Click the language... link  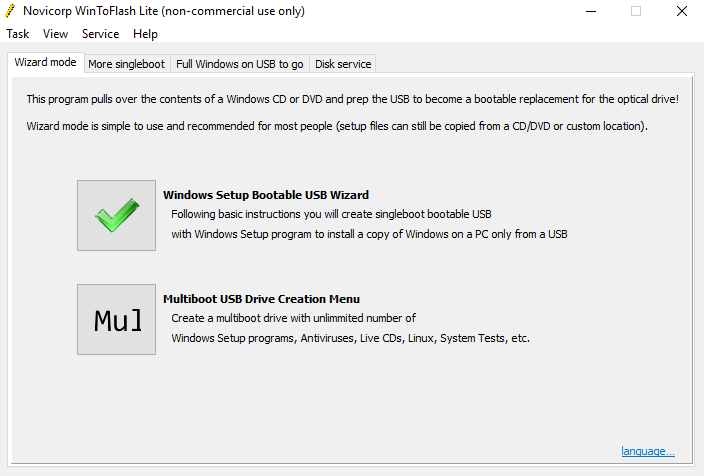coord(648,451)
